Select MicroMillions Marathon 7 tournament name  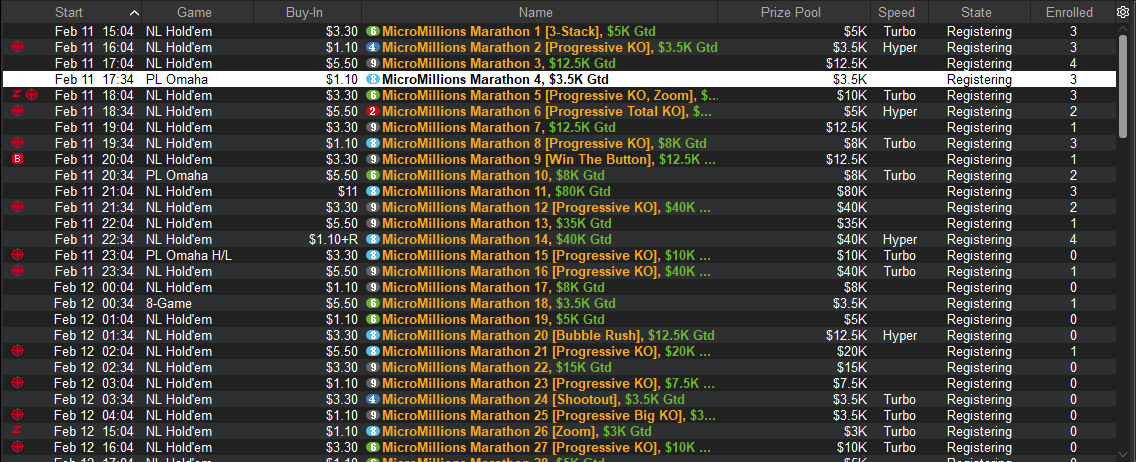click(499, 127)
